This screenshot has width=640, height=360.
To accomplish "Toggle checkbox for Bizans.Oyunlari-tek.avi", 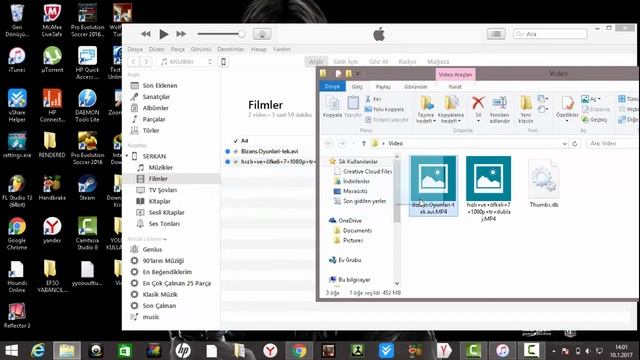I will pyautogui.click(x=236, y=151).
